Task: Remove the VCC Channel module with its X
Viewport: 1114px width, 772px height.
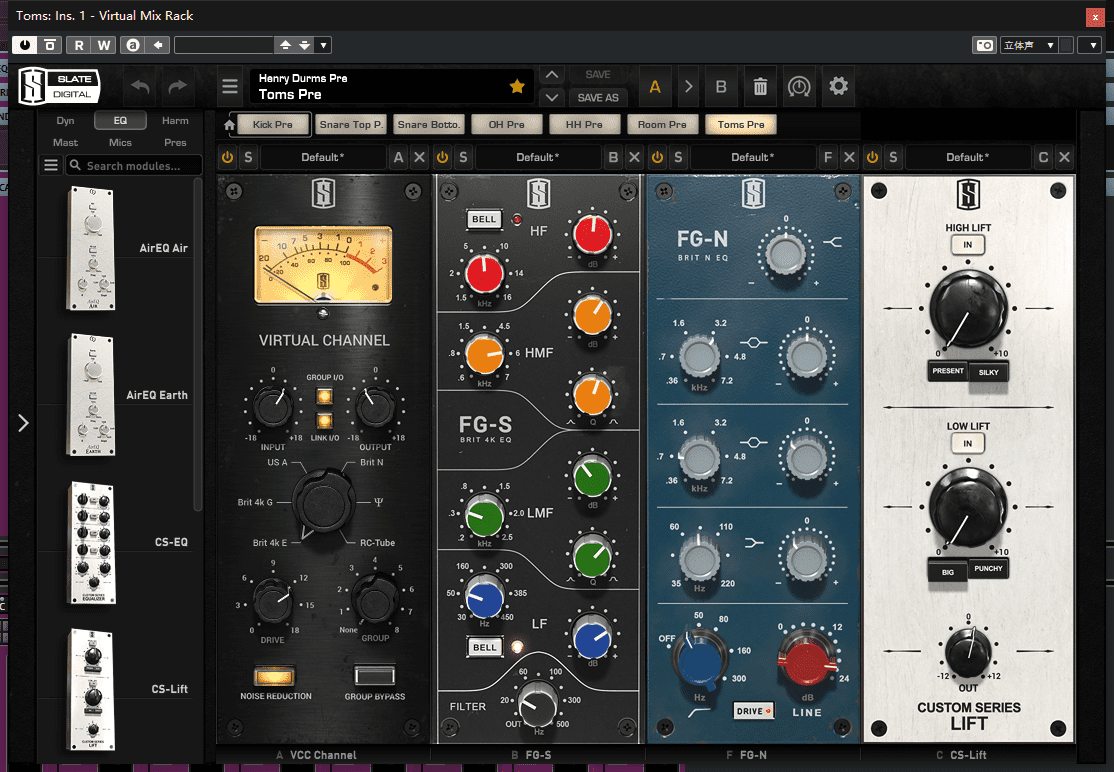Action: click(x=420, y=157)
